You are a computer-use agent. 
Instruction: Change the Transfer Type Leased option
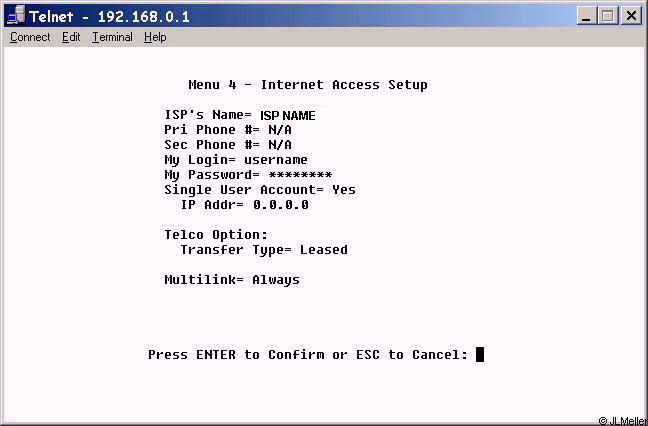click(x=324, y=250)
